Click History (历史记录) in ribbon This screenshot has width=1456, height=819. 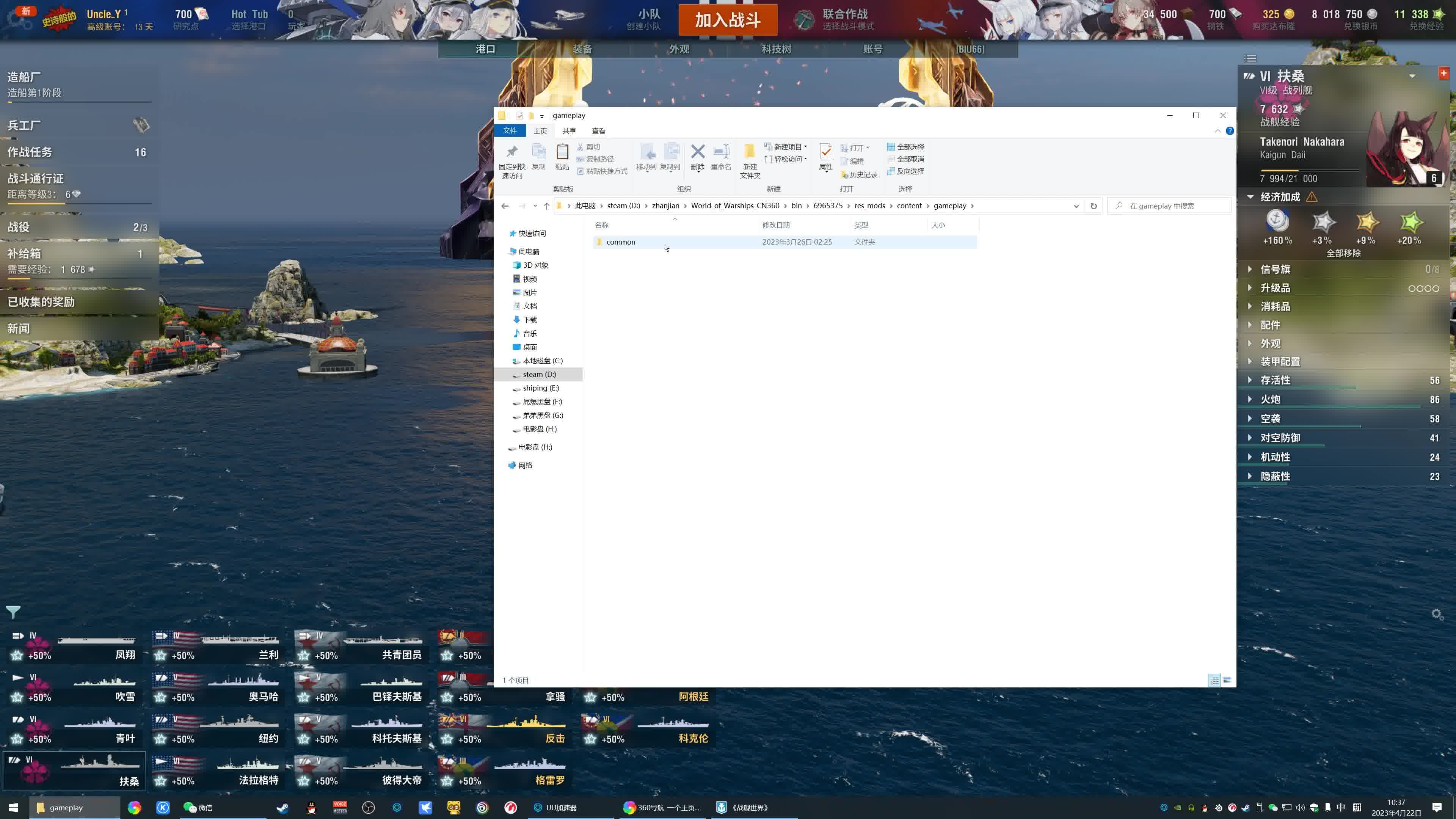(859, 175)
